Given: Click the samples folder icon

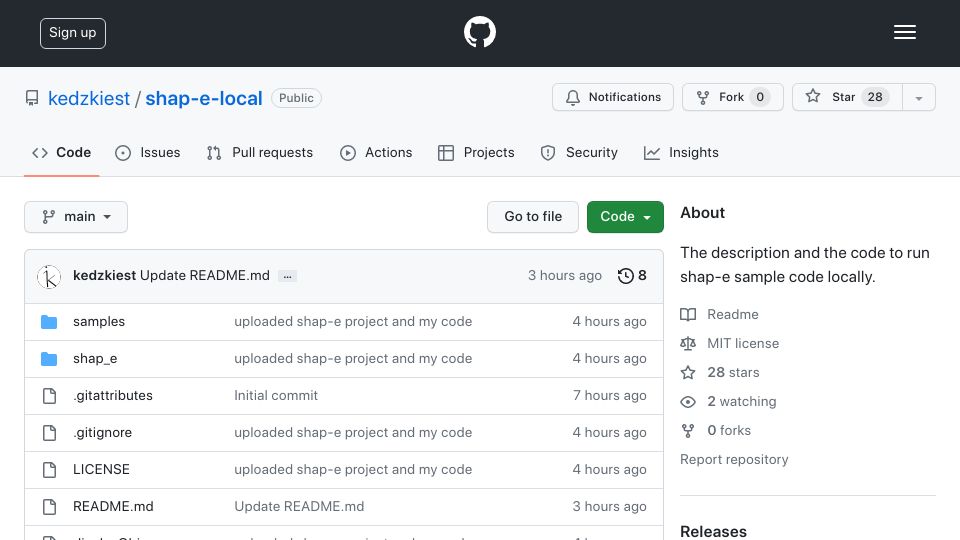Looking at the screenshot, I should (x=49, y=322).
